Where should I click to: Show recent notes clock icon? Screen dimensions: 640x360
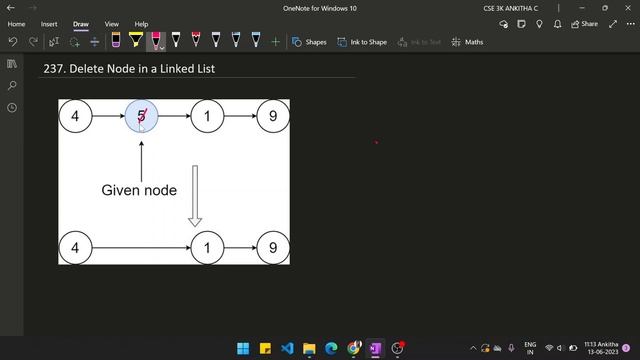click(12, 108)
